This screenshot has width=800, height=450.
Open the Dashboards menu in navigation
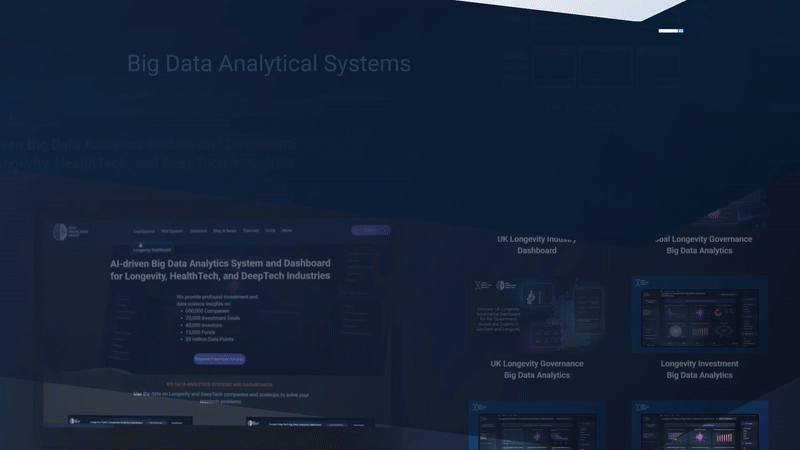point(144,231)
